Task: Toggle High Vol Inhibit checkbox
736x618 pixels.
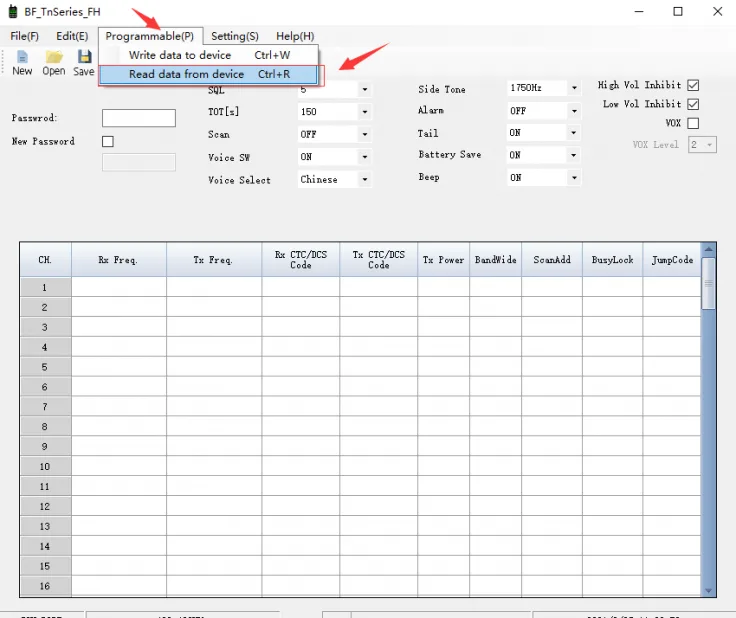Action: 693,85
